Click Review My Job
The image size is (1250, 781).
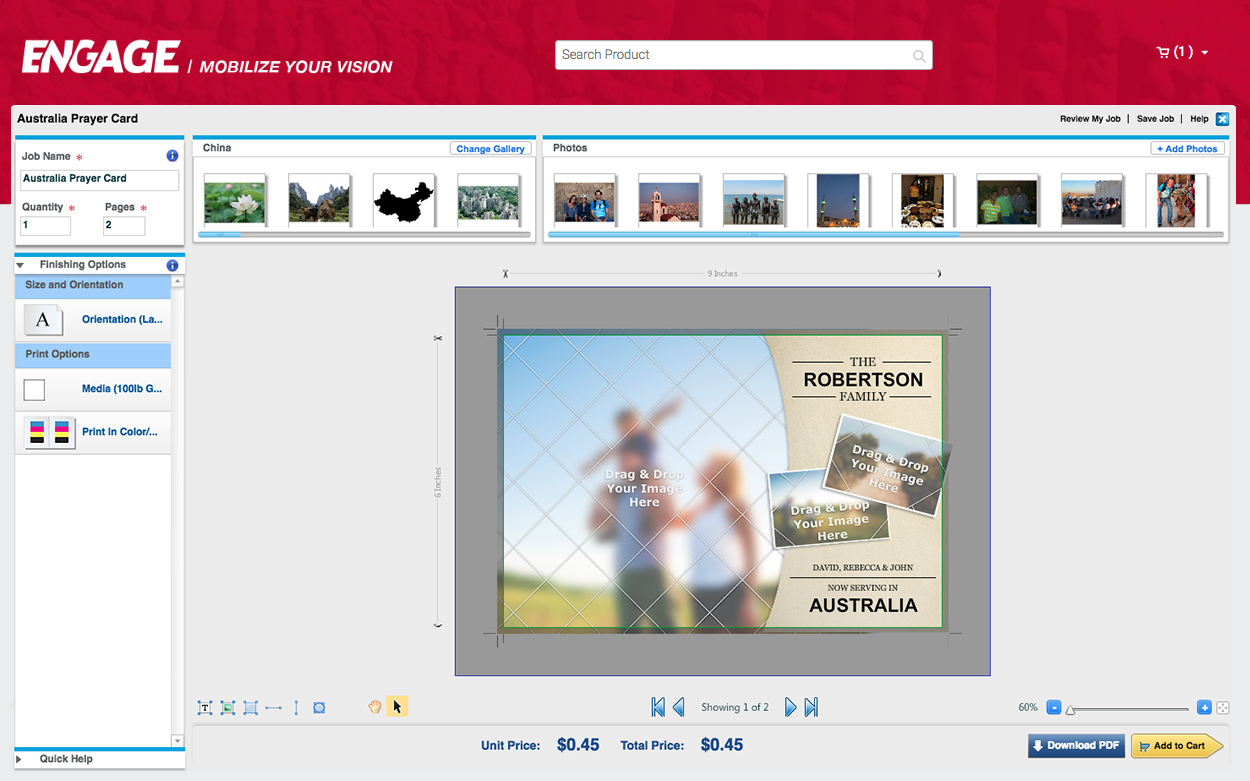tap(1090, 119)
